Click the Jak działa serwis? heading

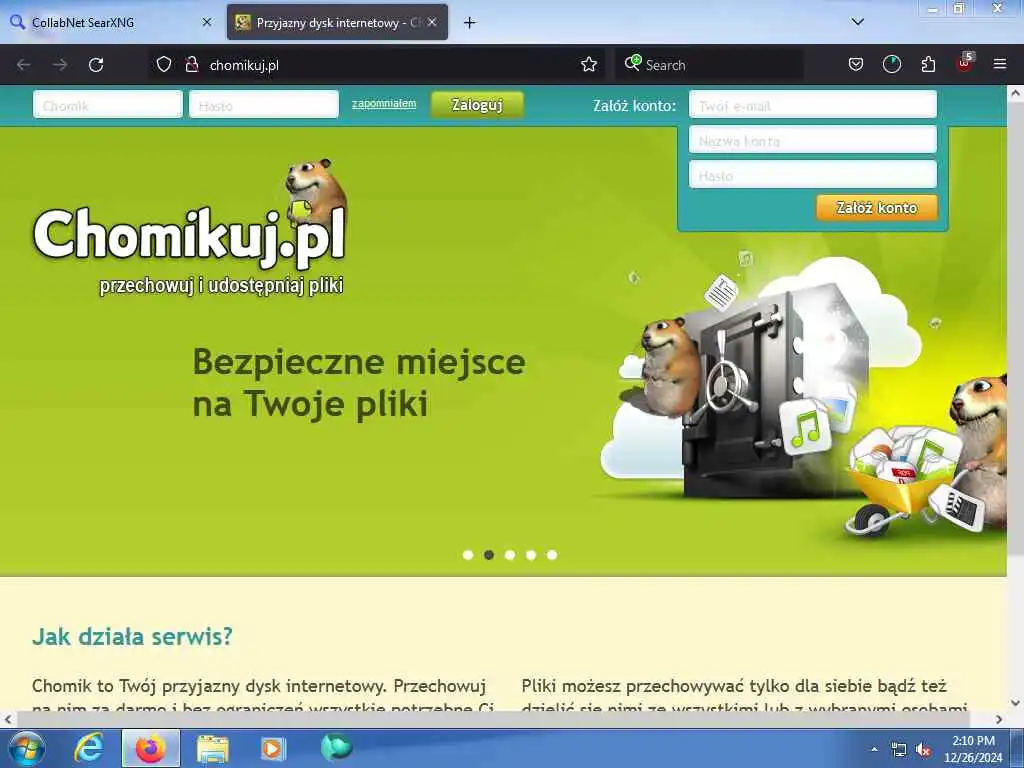[133, 636]
